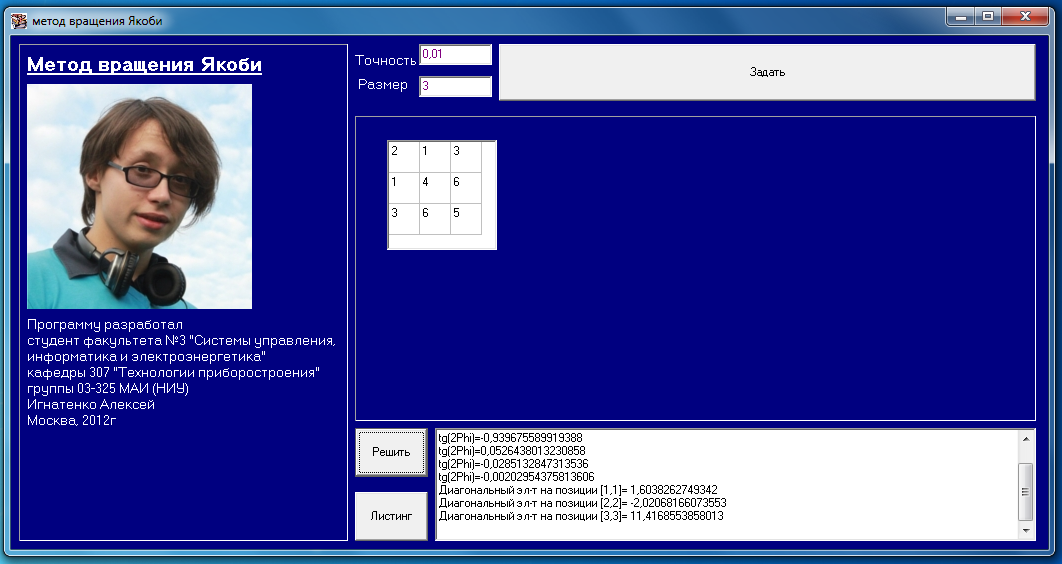Click the output scrollbar down arrow
This screenshot has height=564, width=1062.
(1025, 531)
